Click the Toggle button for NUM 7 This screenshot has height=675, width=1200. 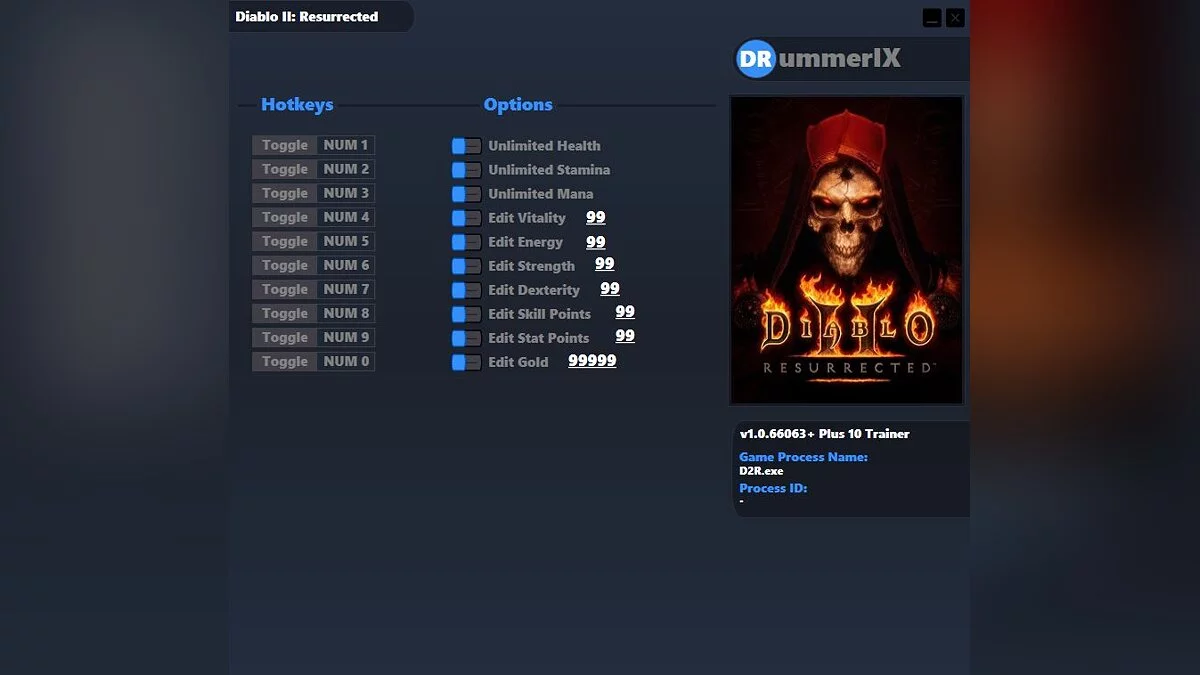click(x=285, y=289)
